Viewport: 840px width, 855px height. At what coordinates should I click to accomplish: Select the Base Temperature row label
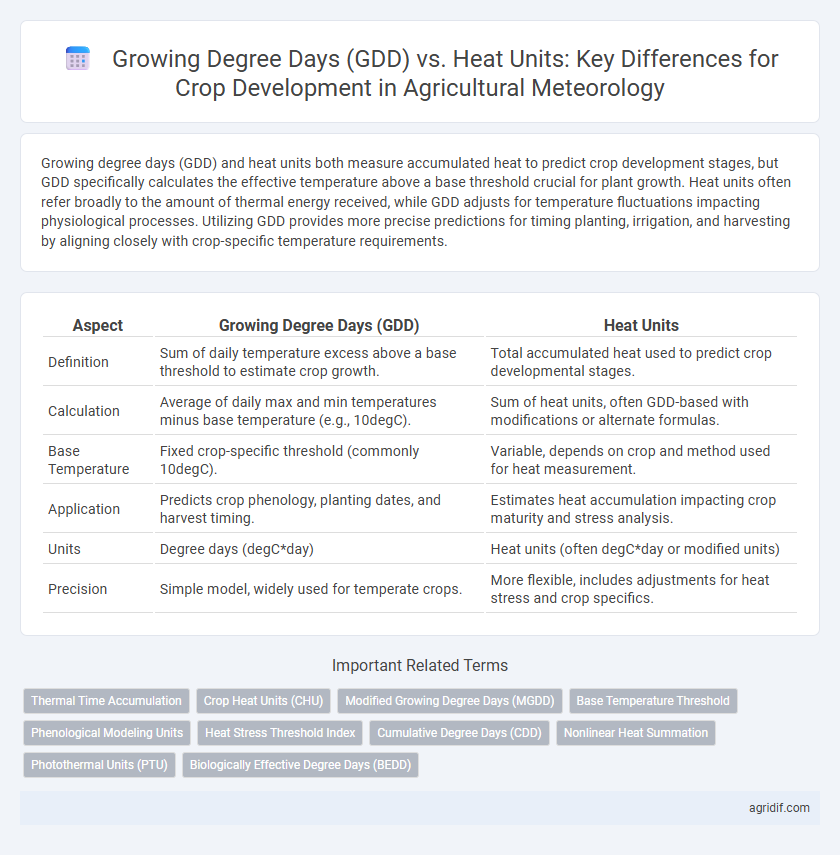click(x=88, y=460)
